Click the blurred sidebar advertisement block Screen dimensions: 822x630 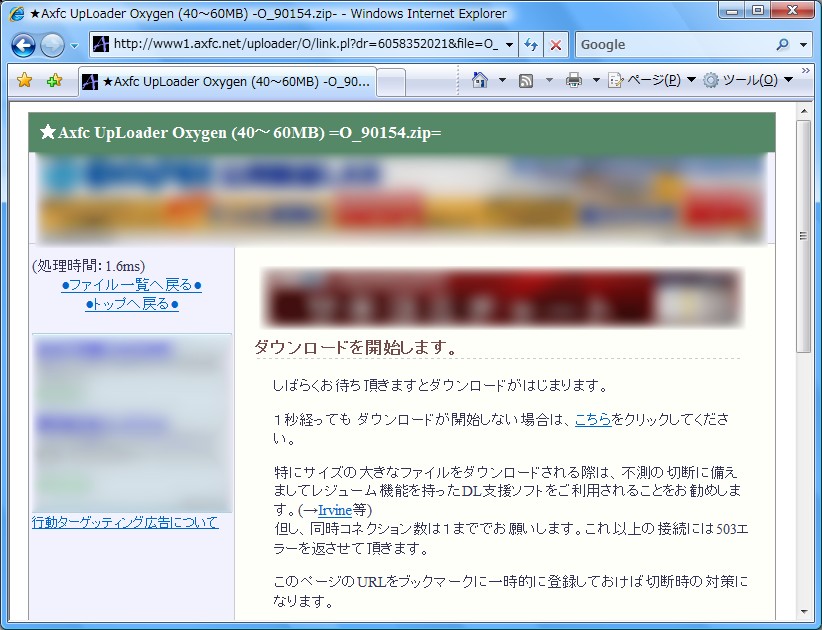pos(132,423)
